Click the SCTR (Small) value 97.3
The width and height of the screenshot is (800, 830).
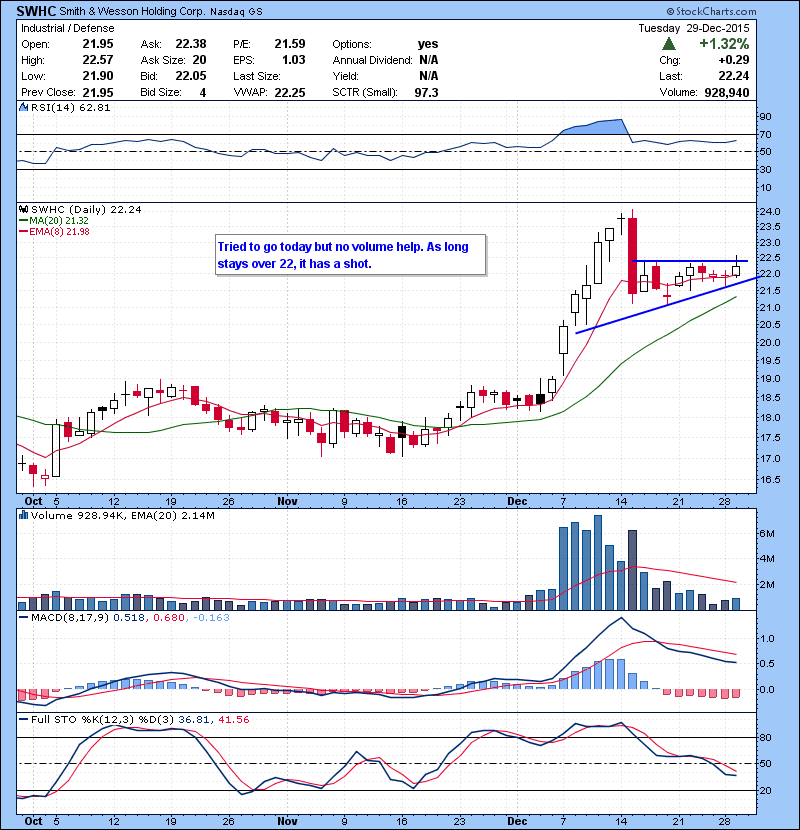click(426, 93)
